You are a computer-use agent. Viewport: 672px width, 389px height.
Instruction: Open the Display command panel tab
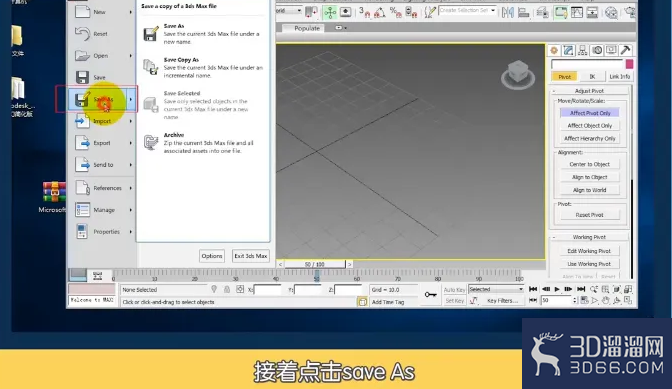(x=611, y=51)
